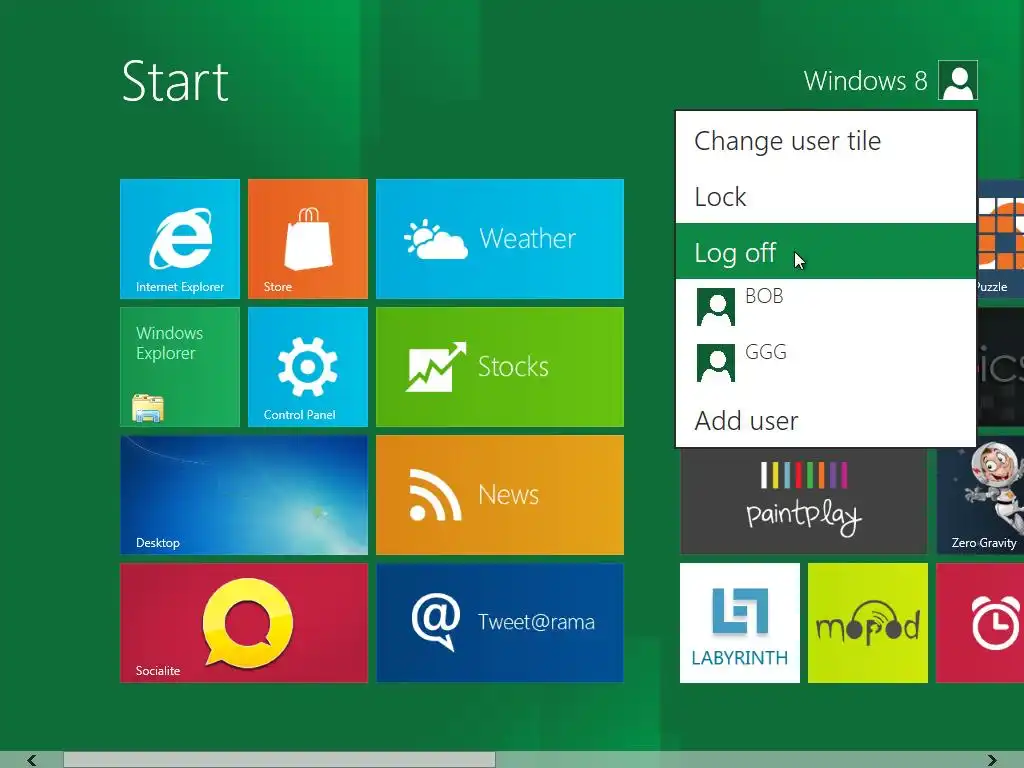Open the Puzzle tile at right edge
Image resolution: width=1024 pixels, height=768 pixels.
(x=1000, y=238)
